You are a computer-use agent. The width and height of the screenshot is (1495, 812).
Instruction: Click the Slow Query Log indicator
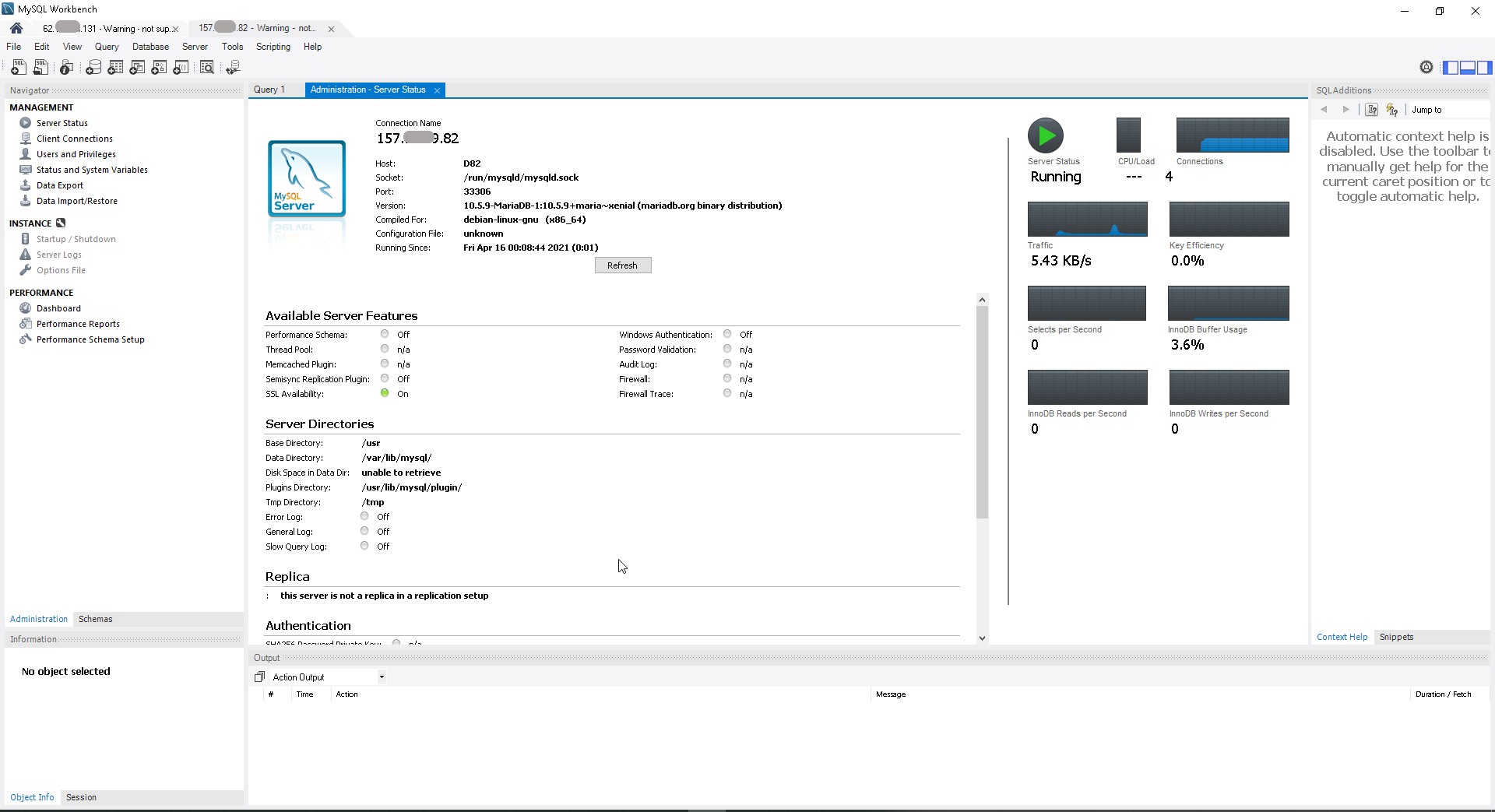pyautogui.click(x=364, y=546)
